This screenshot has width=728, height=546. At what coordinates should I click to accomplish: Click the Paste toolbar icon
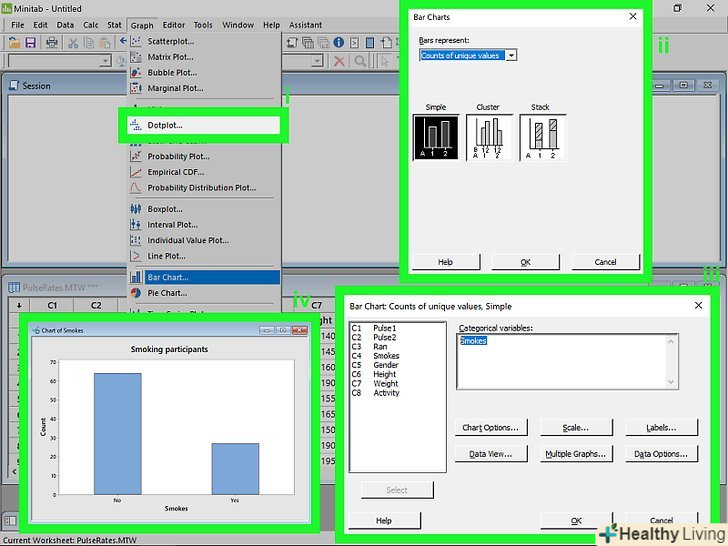(x=105, y=43)
